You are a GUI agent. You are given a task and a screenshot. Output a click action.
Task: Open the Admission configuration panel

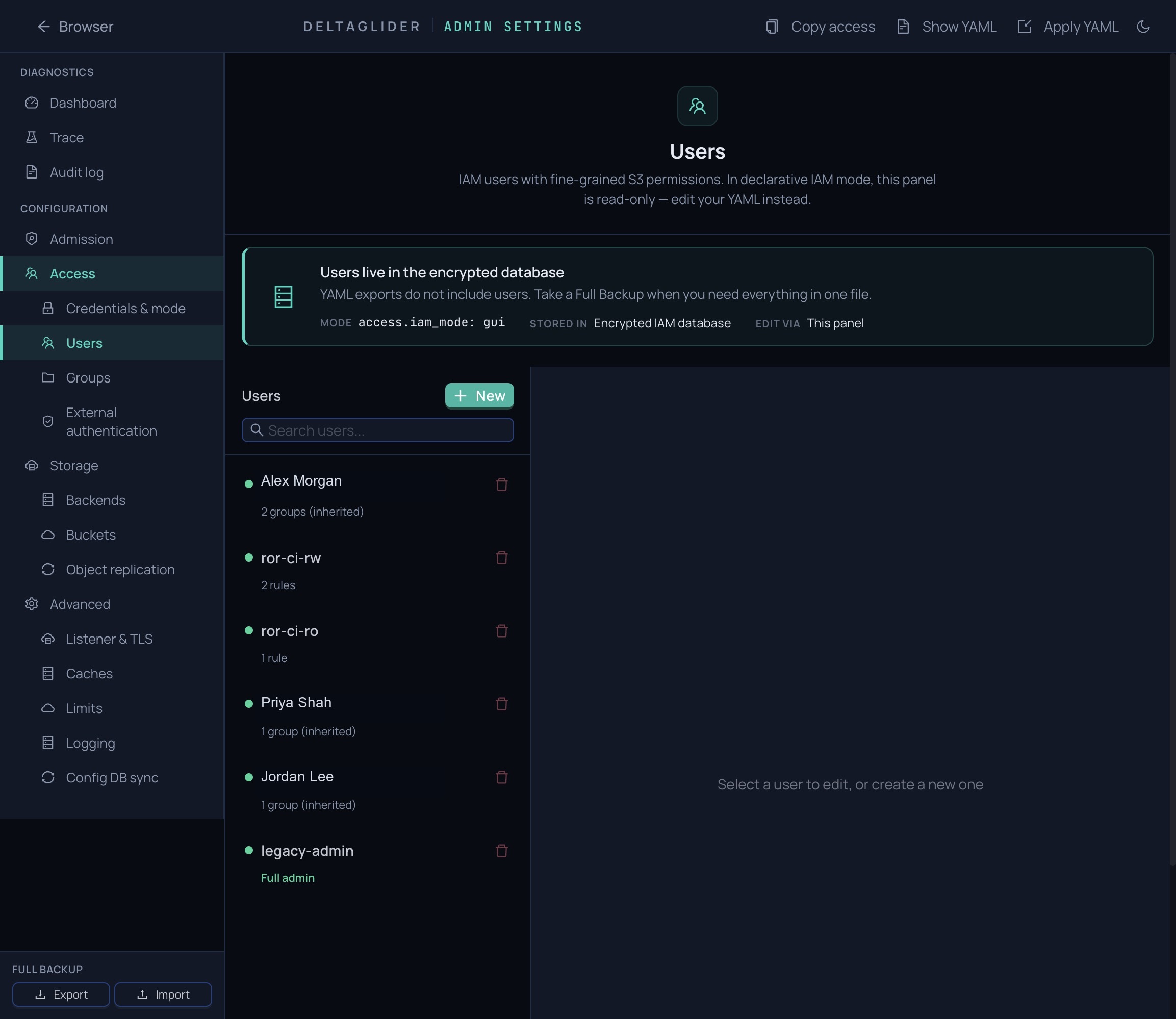pyautogui.click(x=81, y=239)
